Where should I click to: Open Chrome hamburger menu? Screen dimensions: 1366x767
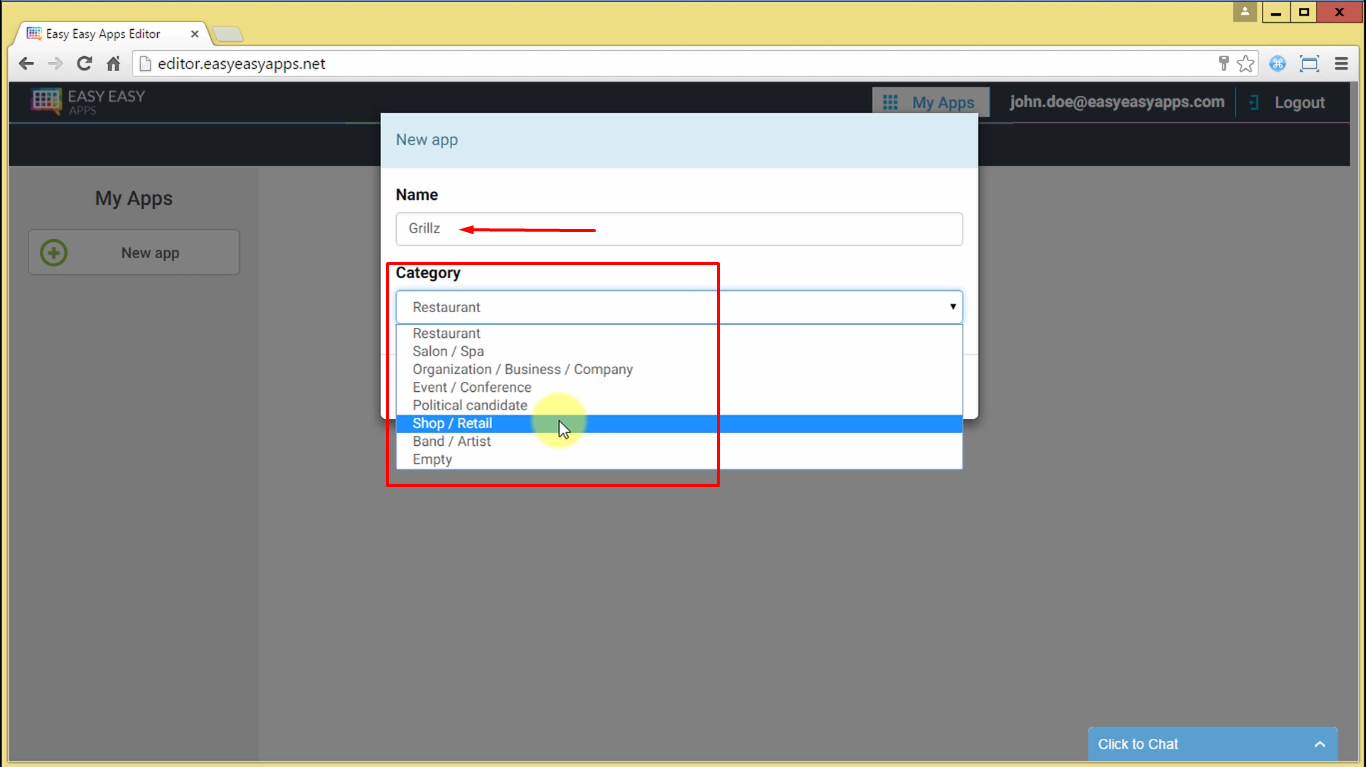(x=1341, y=64)
